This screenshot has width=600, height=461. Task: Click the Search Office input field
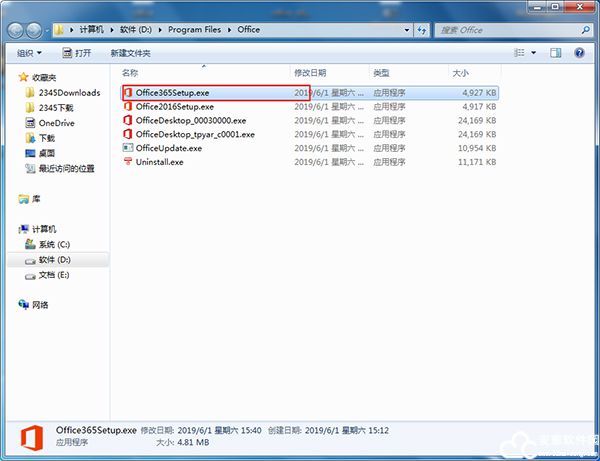505,30
